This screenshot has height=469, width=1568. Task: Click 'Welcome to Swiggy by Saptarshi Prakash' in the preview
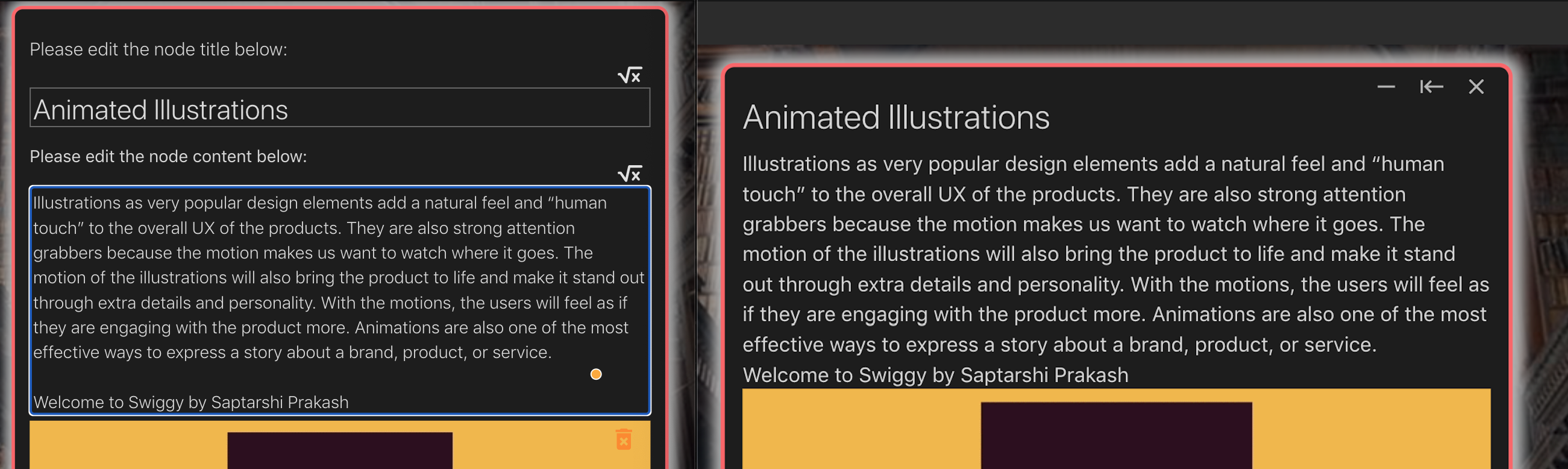[935, 374]
